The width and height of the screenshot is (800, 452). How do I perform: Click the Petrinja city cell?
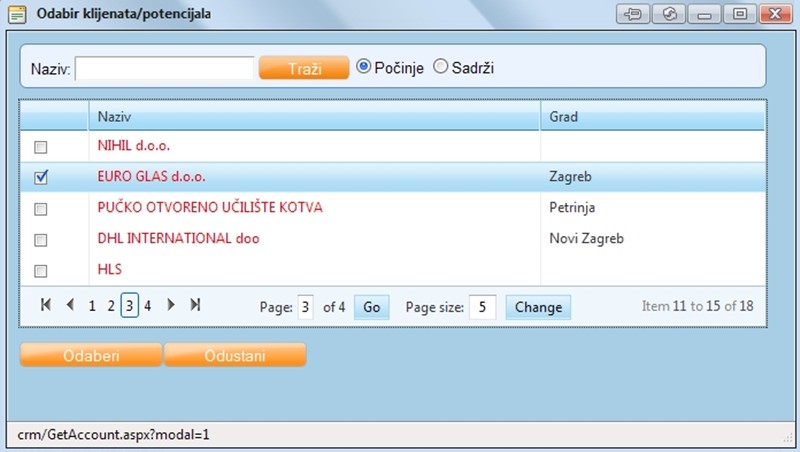[572, 208]
